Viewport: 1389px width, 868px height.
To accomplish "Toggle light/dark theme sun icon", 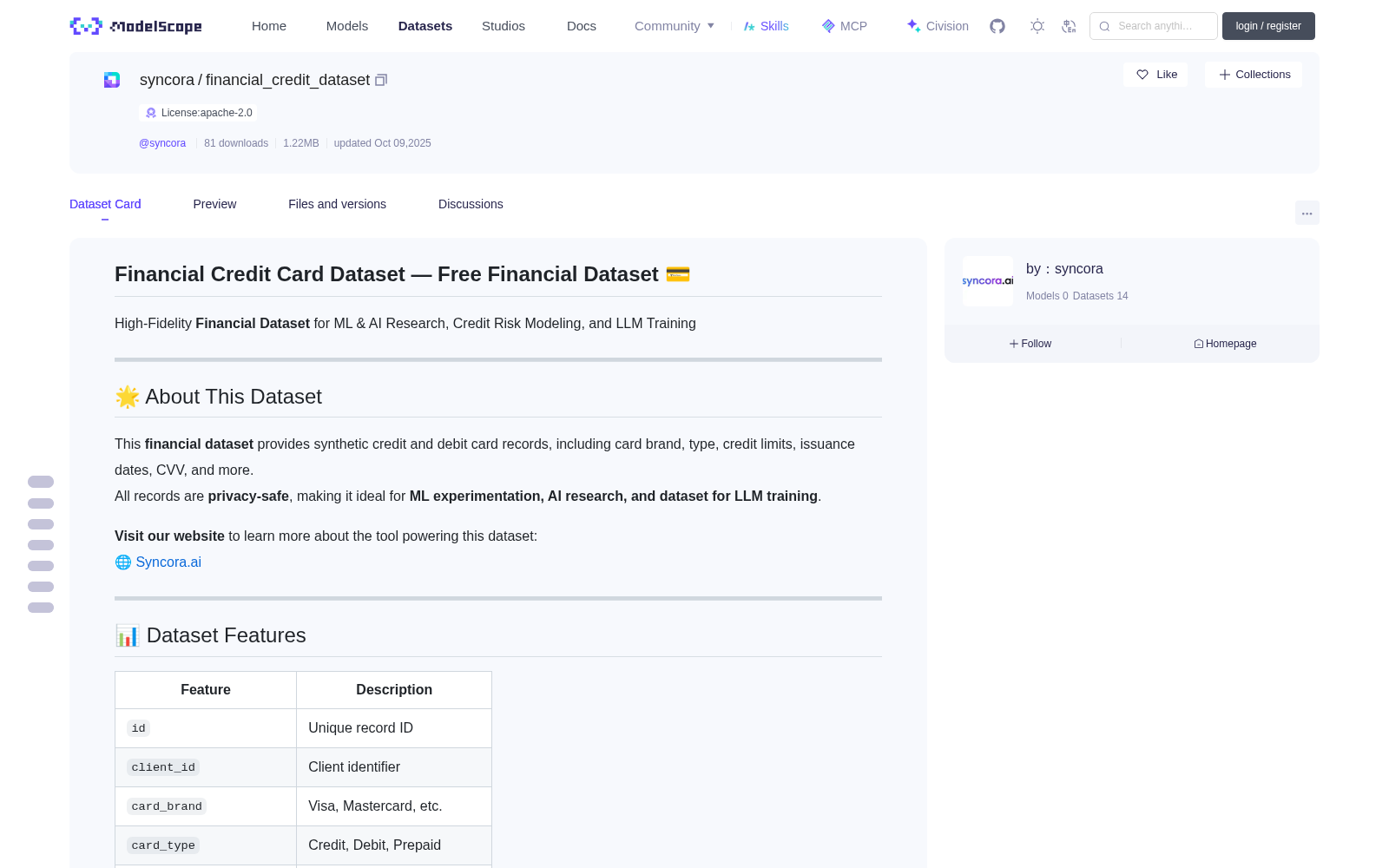I will point(1037,26).
